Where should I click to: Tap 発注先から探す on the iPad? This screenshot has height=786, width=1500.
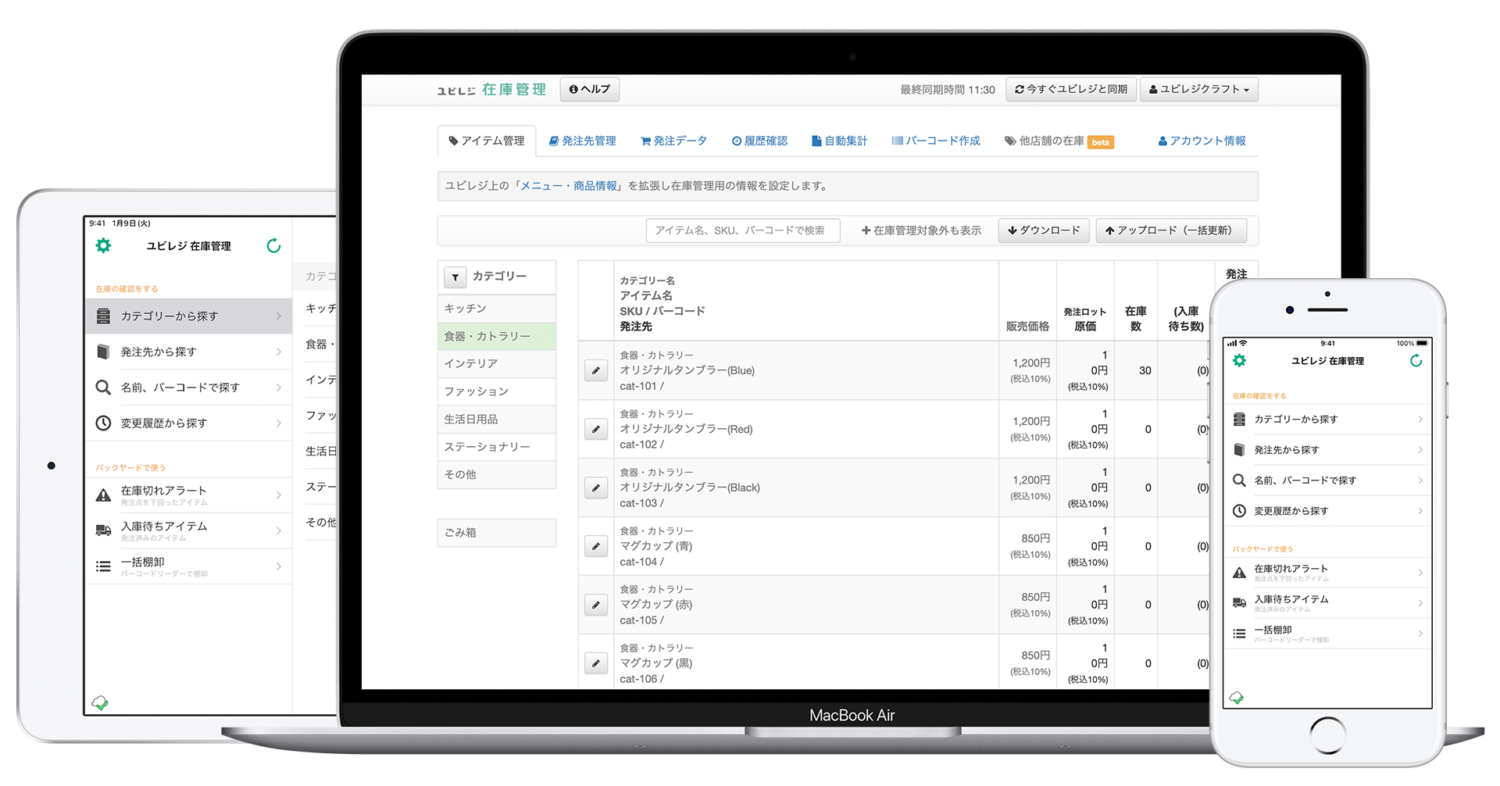coord(188,352)
